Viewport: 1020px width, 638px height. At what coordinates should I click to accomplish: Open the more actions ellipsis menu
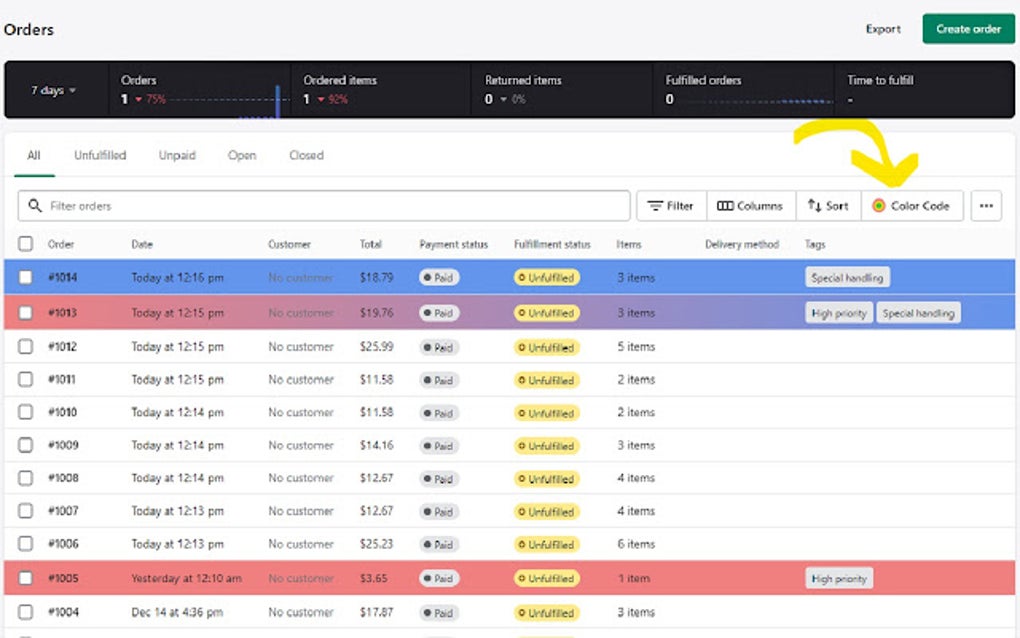pos(986,205)
